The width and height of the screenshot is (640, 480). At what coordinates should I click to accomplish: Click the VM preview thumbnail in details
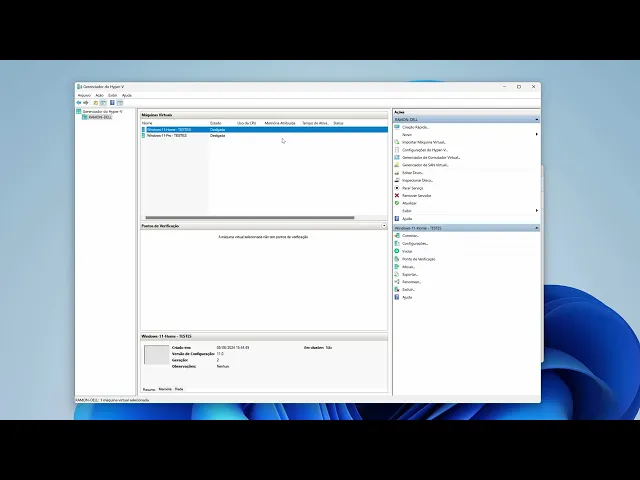pos(156,355)
